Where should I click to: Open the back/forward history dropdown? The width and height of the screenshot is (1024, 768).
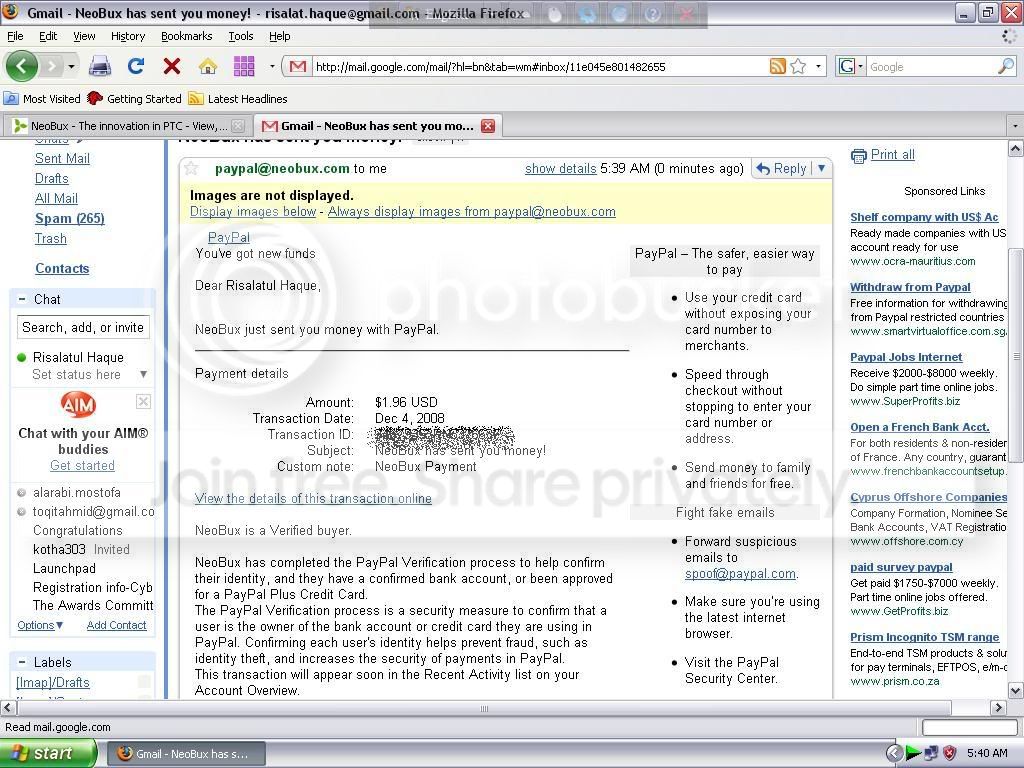coord(71,67)
